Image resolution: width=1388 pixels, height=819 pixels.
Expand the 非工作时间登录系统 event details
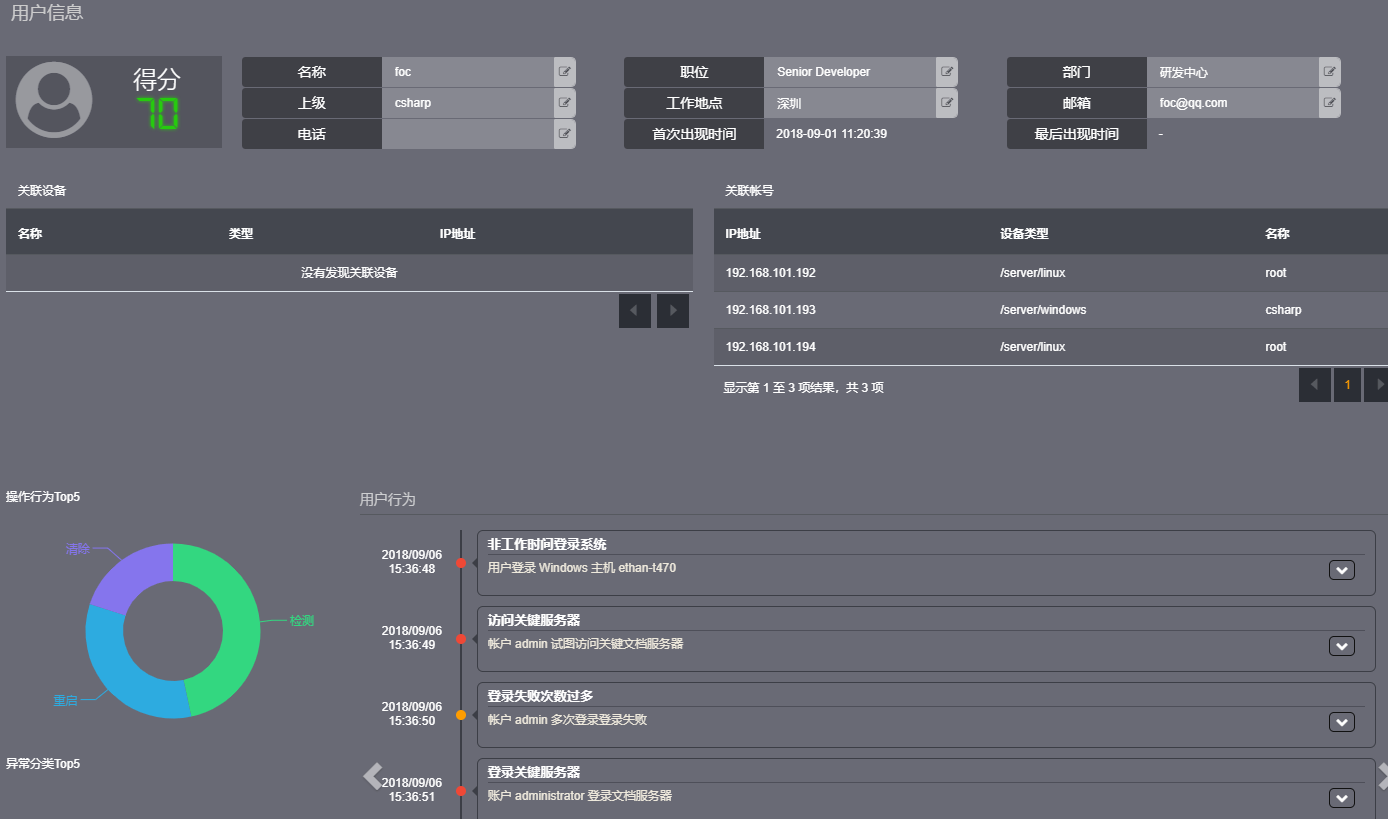click(1341, 570)
